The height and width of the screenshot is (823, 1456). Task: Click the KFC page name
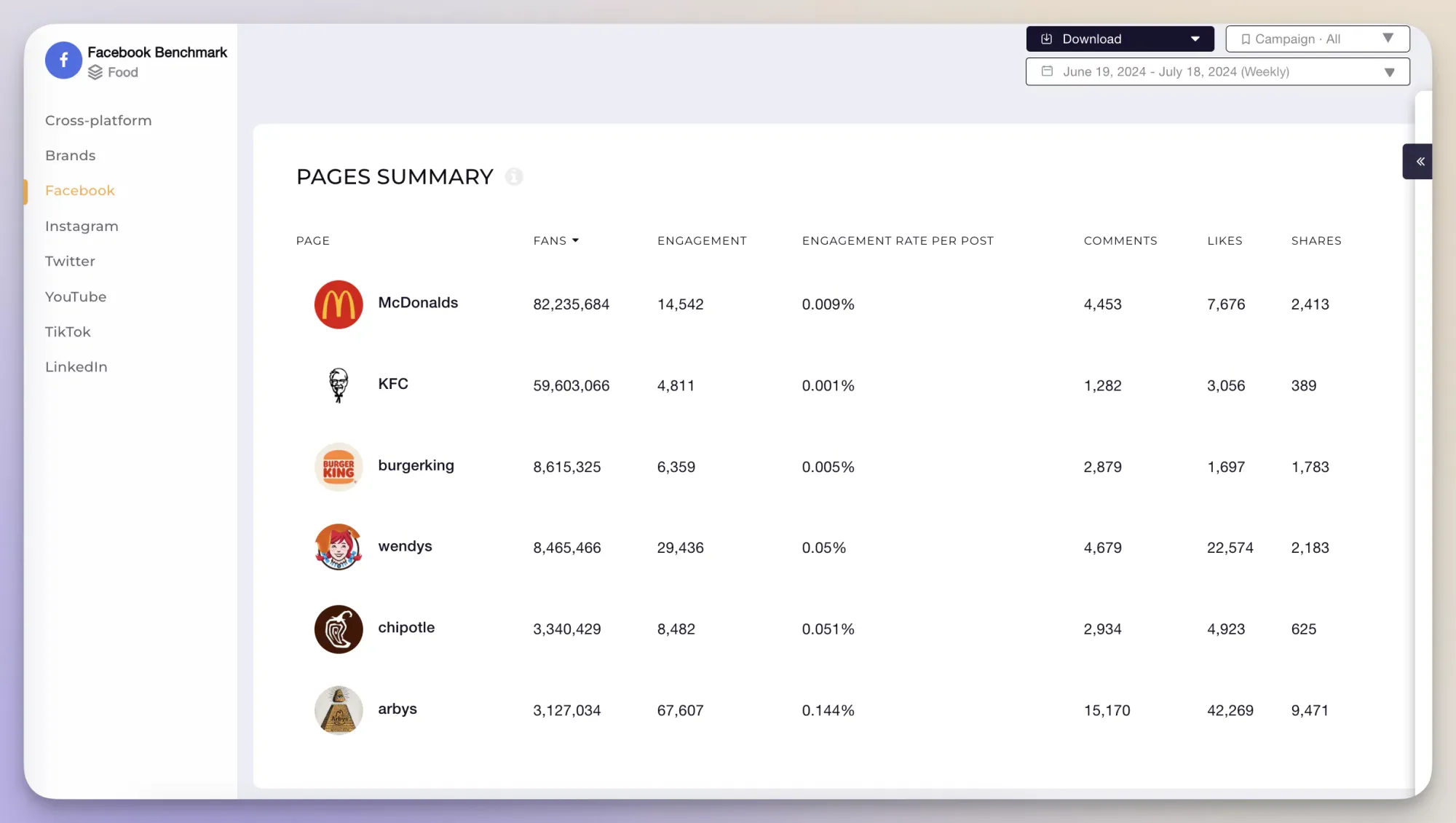393,384
